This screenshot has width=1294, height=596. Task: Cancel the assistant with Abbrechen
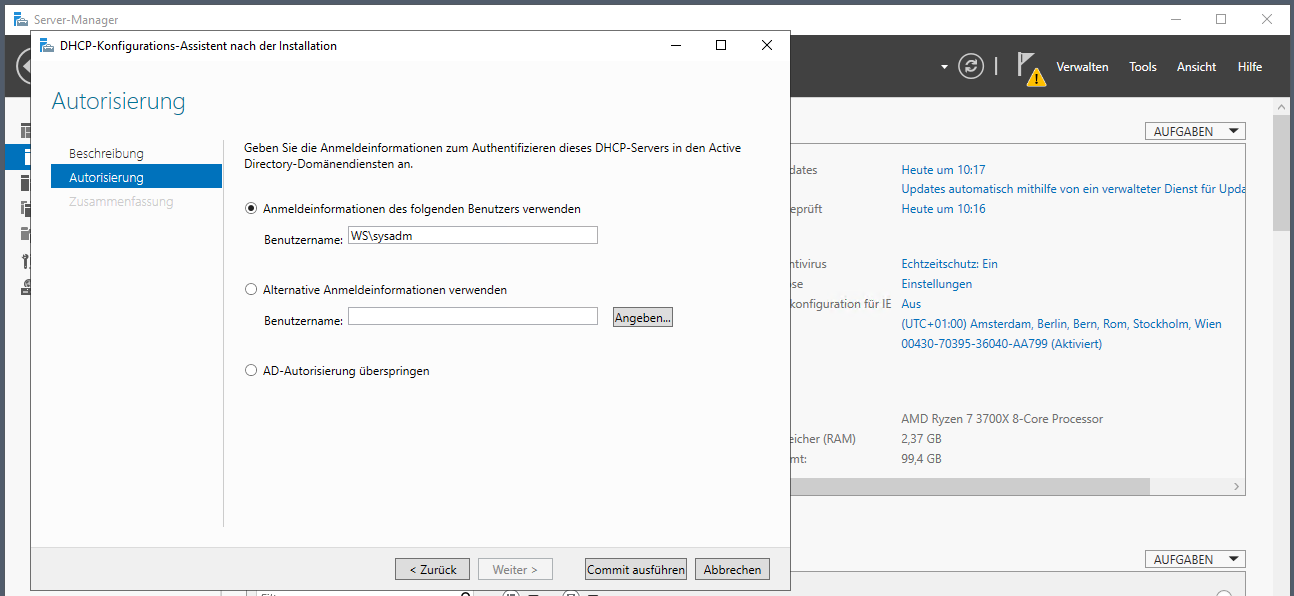pos(732,569)
